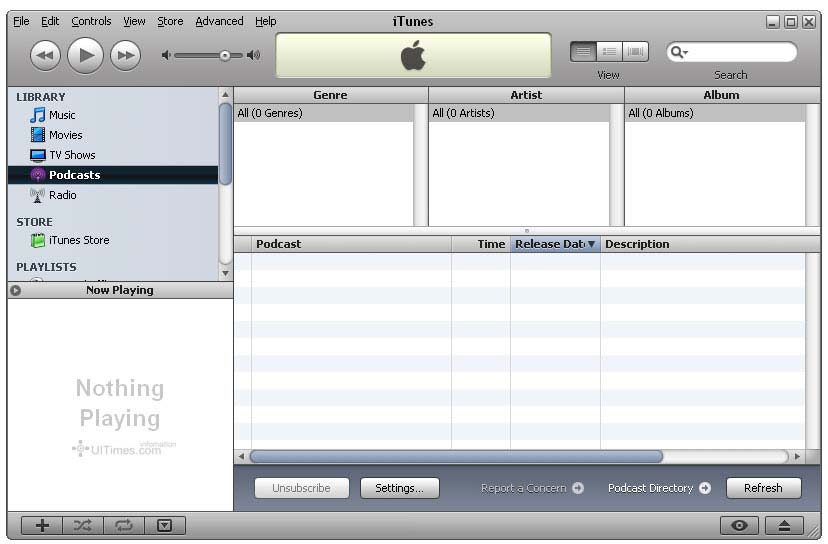Add a new playlist with plus icon
Image resolution: width=828 pixels, height=544 pixels.
pos(42,526)
